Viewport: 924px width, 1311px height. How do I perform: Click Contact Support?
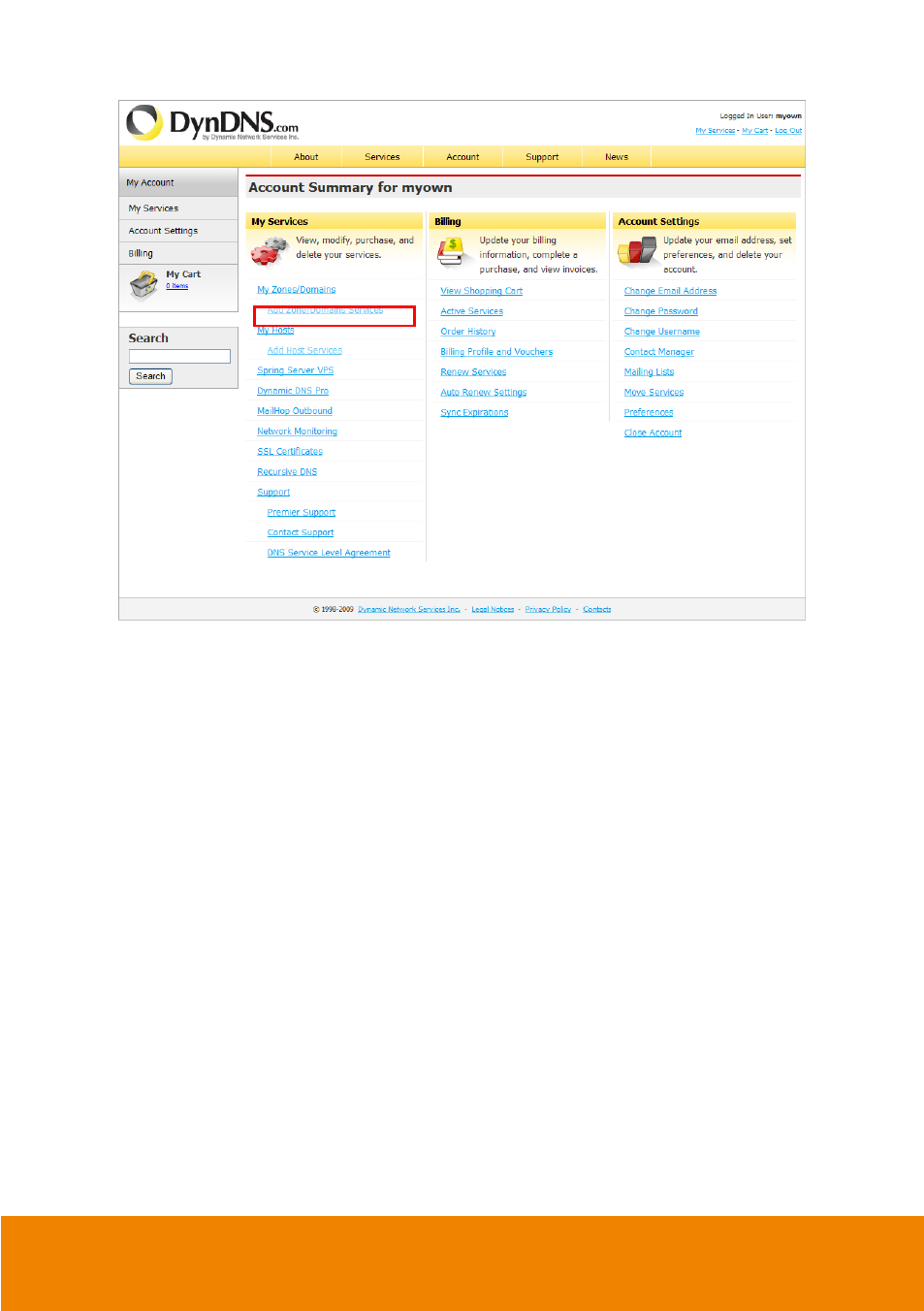click(x=301, y=533)
